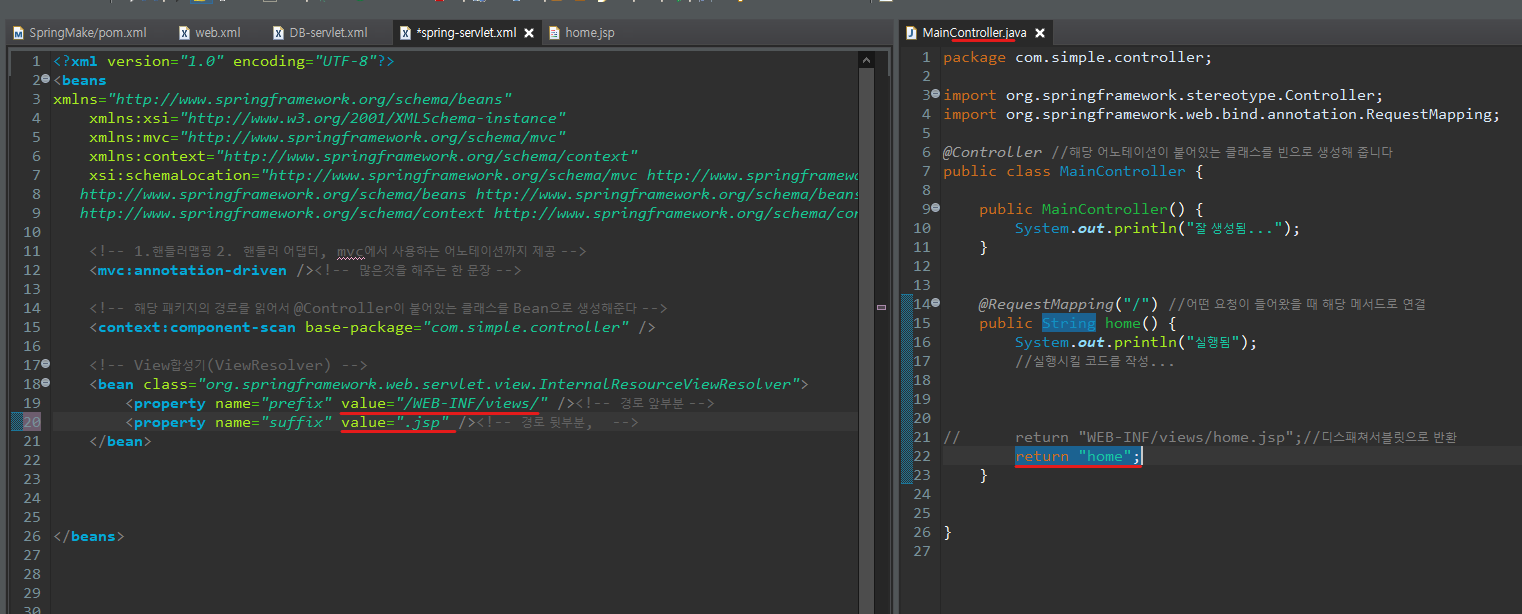The height and width of the screenshot is (614, 1522).
Task: Click the XML icon on spring-servlet.xml tab
Action: (x=405, y=33)
